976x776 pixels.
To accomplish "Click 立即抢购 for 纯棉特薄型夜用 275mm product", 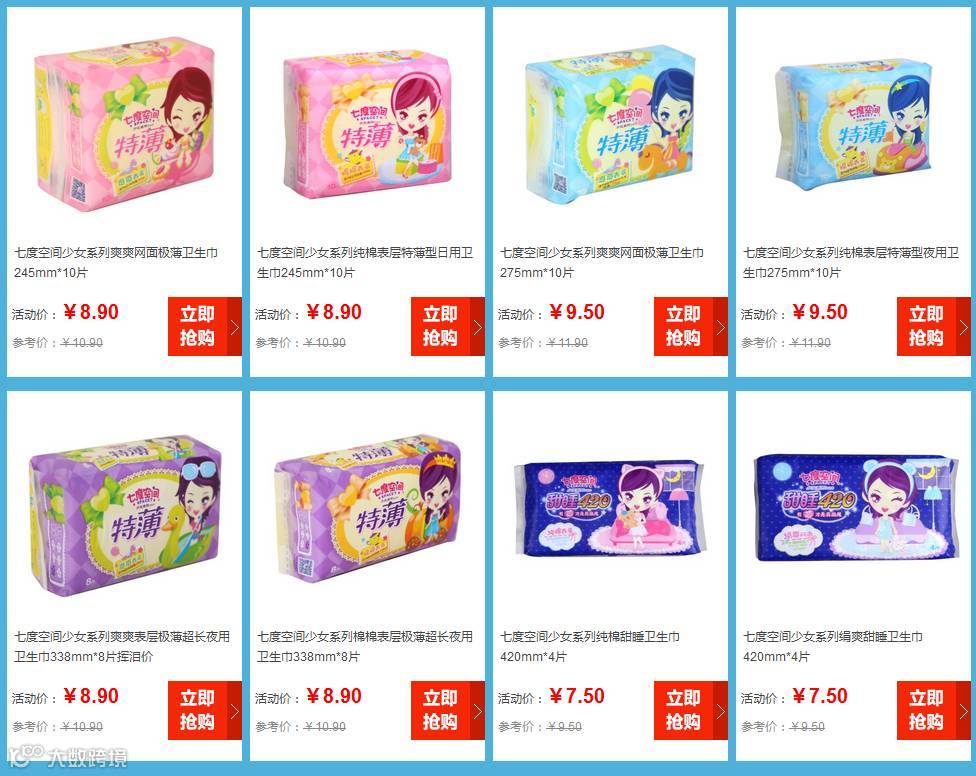I will tap(933, 326).
